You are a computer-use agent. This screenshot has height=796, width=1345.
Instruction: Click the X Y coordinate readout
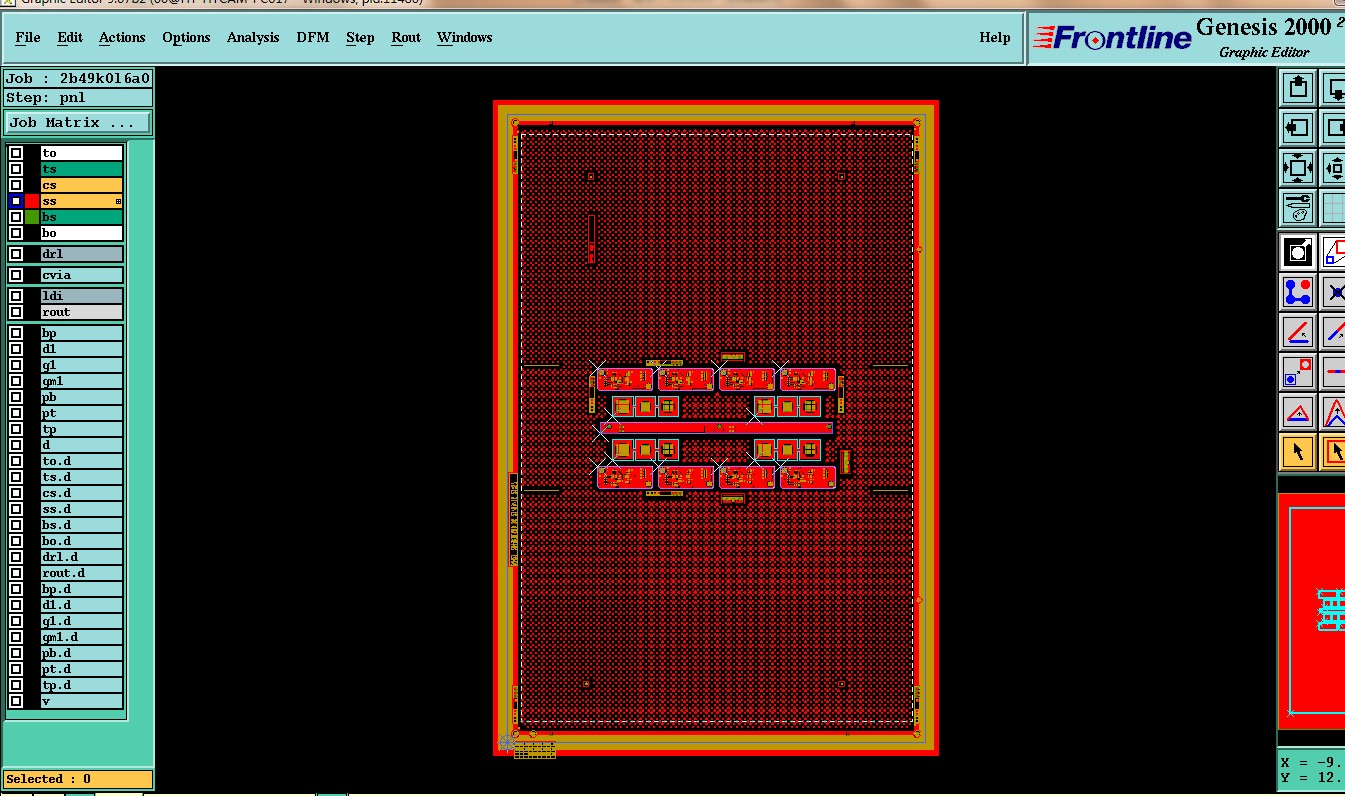(x=1312, y=770)
